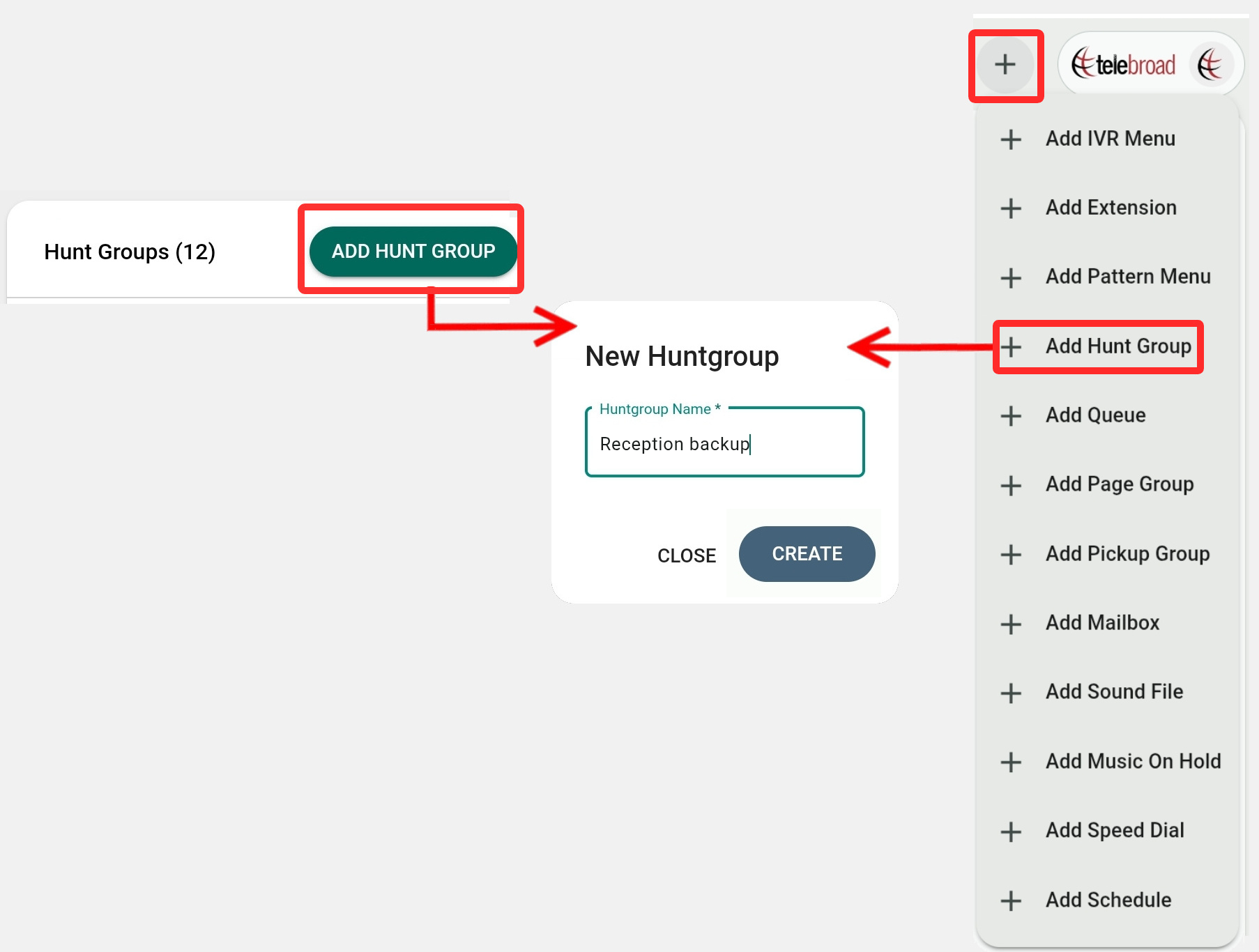Viewport: 1259px width, 952px height.
Task: Click plus icon beside Add Mailbox
Action: pos(1011,624)
